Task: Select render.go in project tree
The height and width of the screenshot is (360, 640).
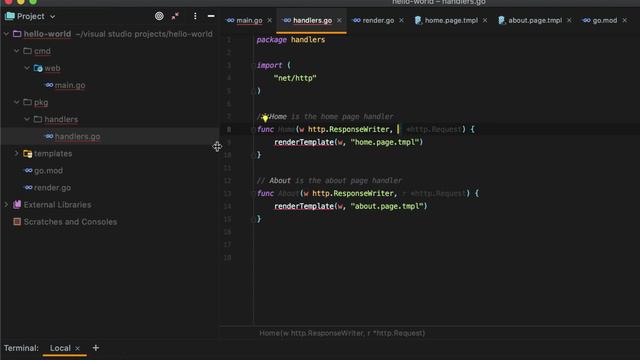Action: coord(52,188)
